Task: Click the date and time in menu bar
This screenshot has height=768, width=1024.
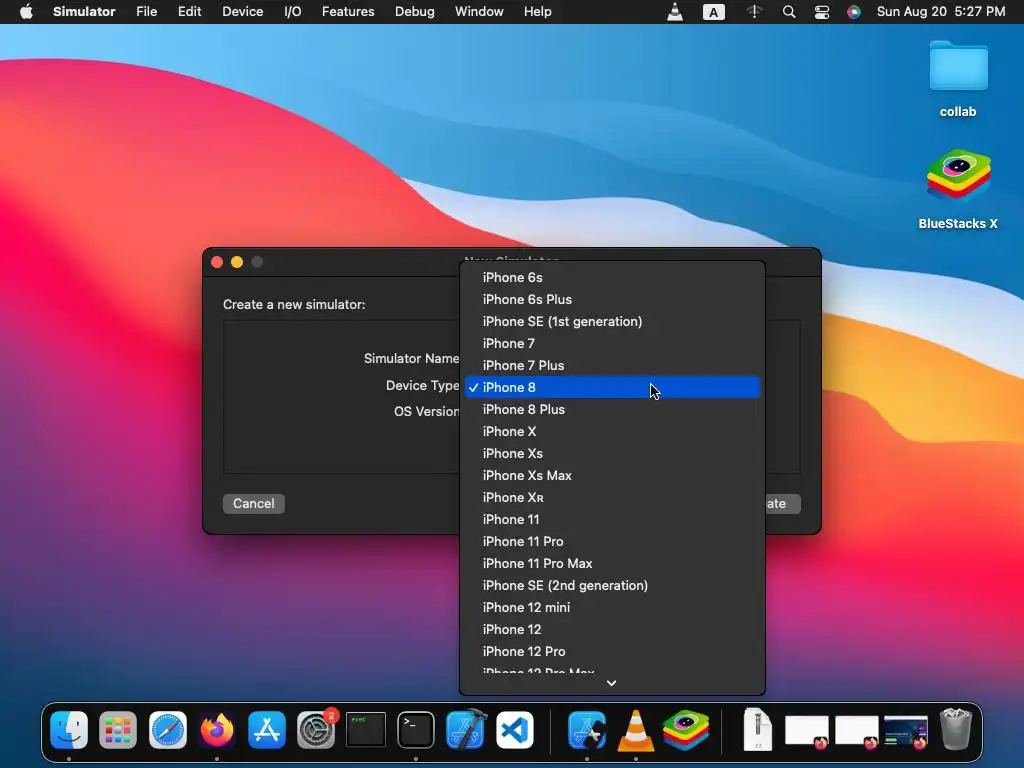Action: (x=940, y=12)
